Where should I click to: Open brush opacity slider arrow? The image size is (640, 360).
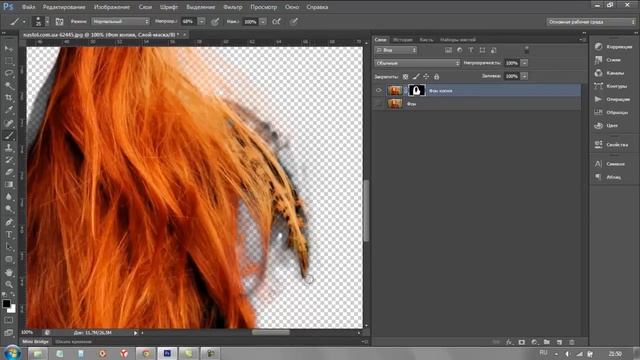[201, 21]
